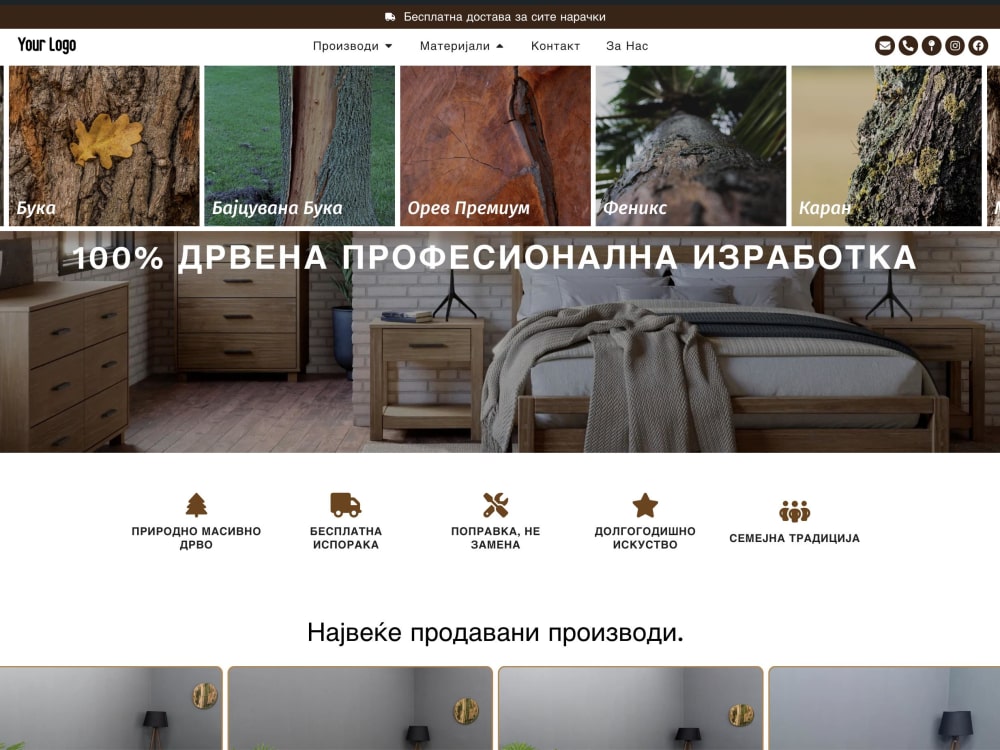The width and height of the screenshot is (1000, 750).
Task: Click the star icon above Долгогодишно искуство
Action: point(645,505)
